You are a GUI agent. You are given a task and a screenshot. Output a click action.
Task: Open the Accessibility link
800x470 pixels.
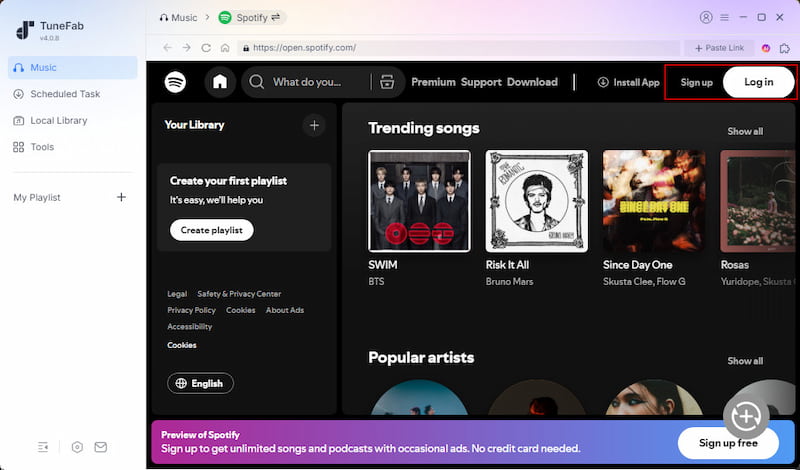[x=189, y=327]
